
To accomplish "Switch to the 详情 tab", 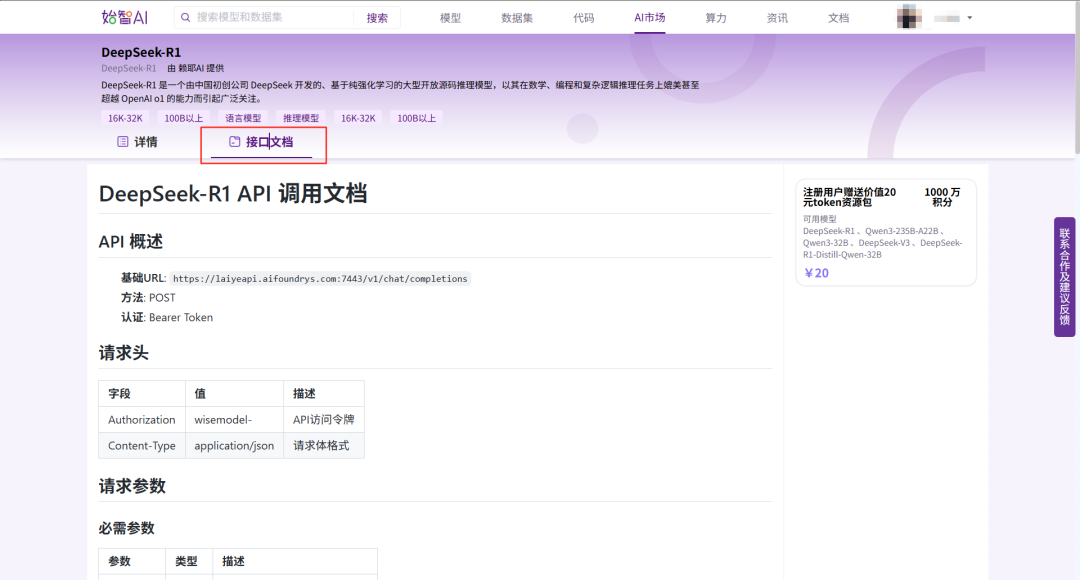I will click(137, 142).
